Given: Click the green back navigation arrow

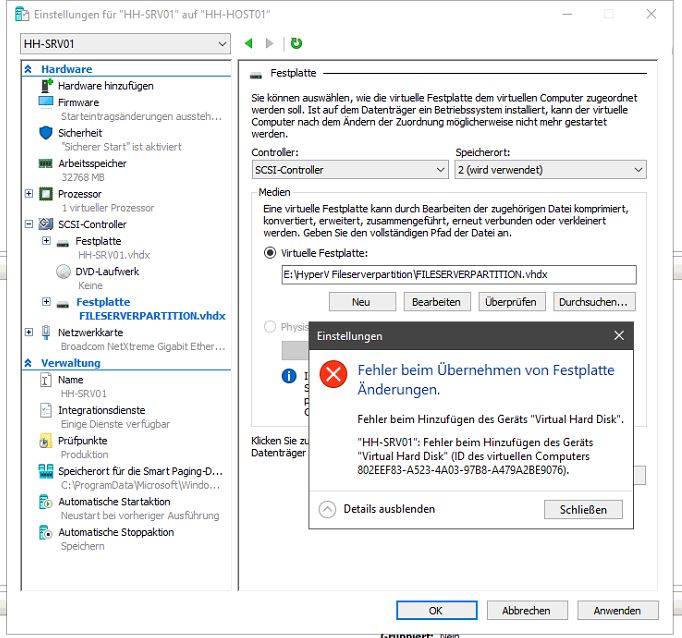Looking at the screenshot, I should pos(249,43).
